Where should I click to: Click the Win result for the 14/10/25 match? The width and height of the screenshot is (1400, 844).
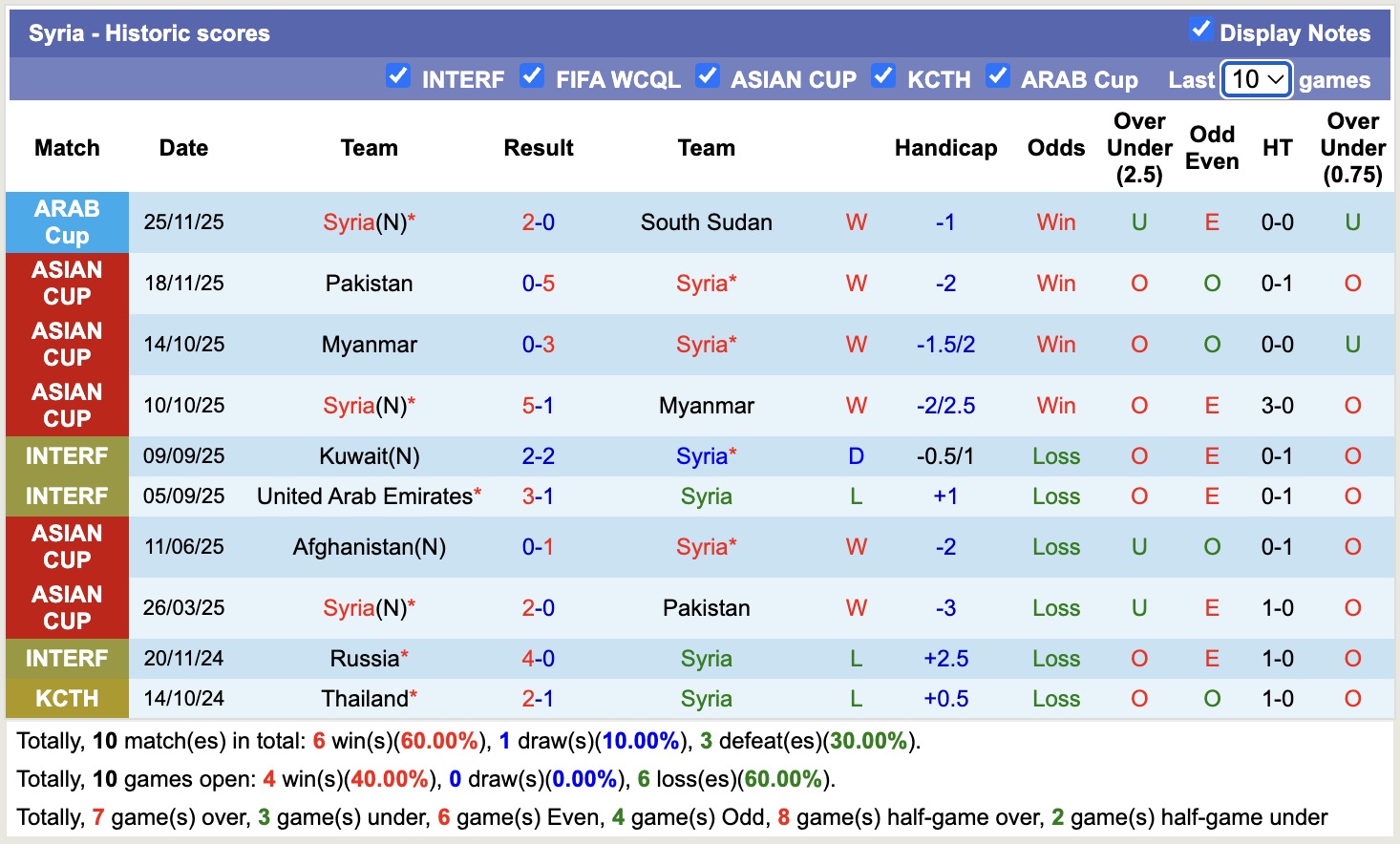point(1055,345)
